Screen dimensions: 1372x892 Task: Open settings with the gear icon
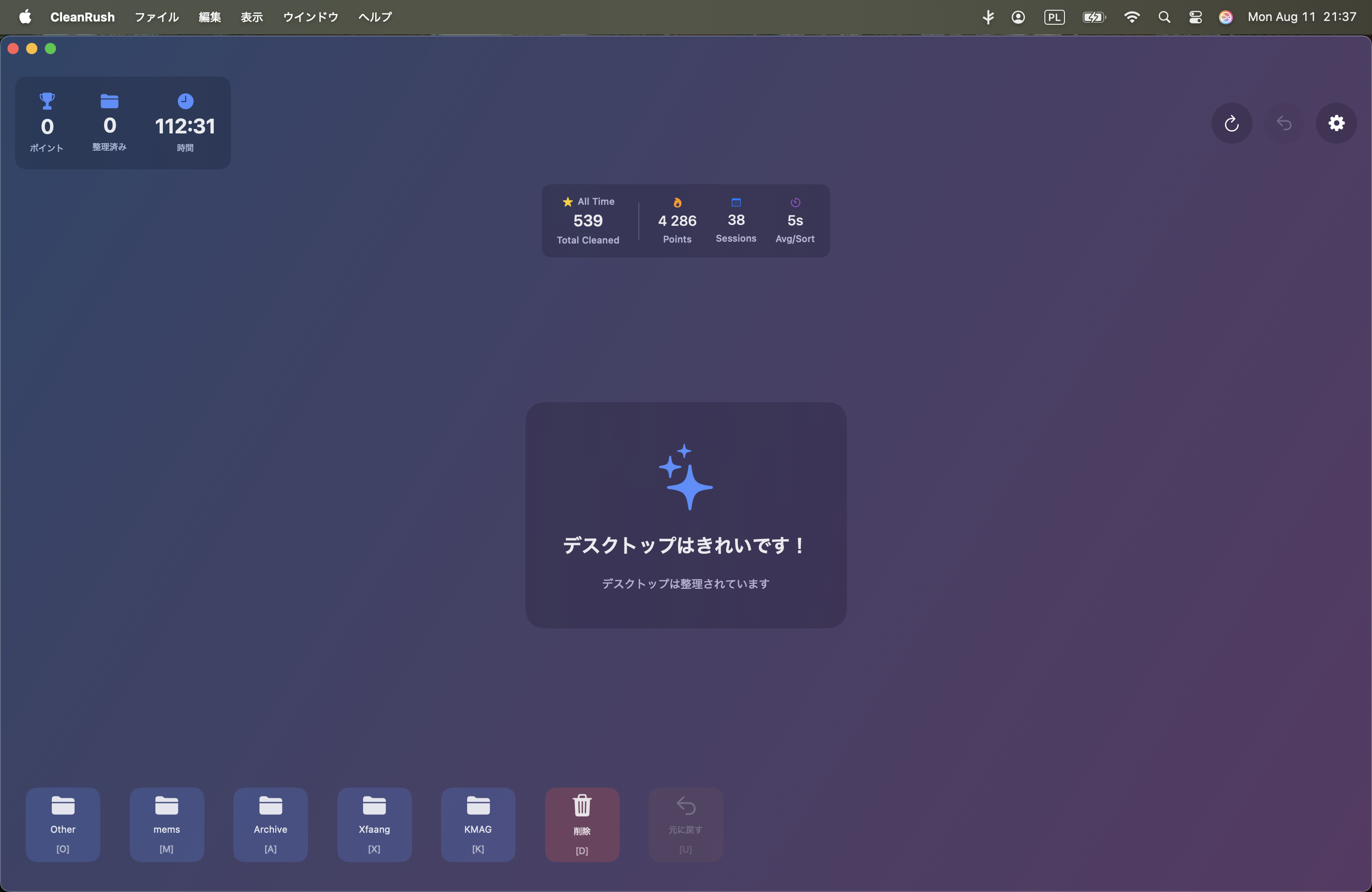(1336, 123)
